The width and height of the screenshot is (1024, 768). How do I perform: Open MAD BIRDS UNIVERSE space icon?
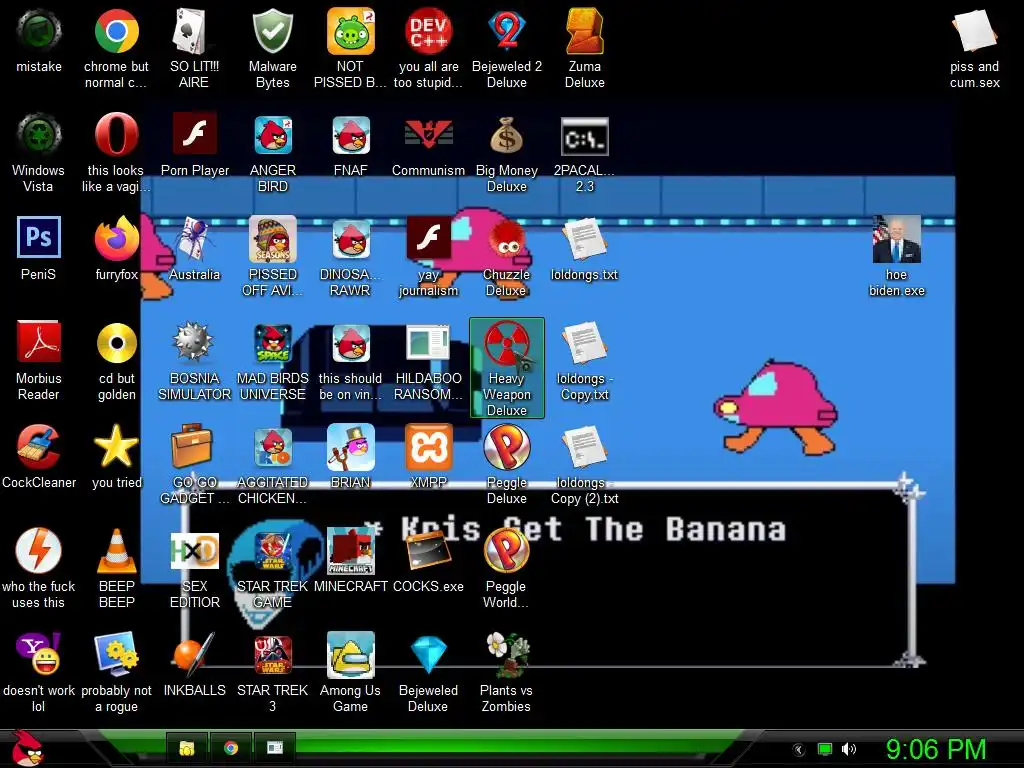[272, 344]
